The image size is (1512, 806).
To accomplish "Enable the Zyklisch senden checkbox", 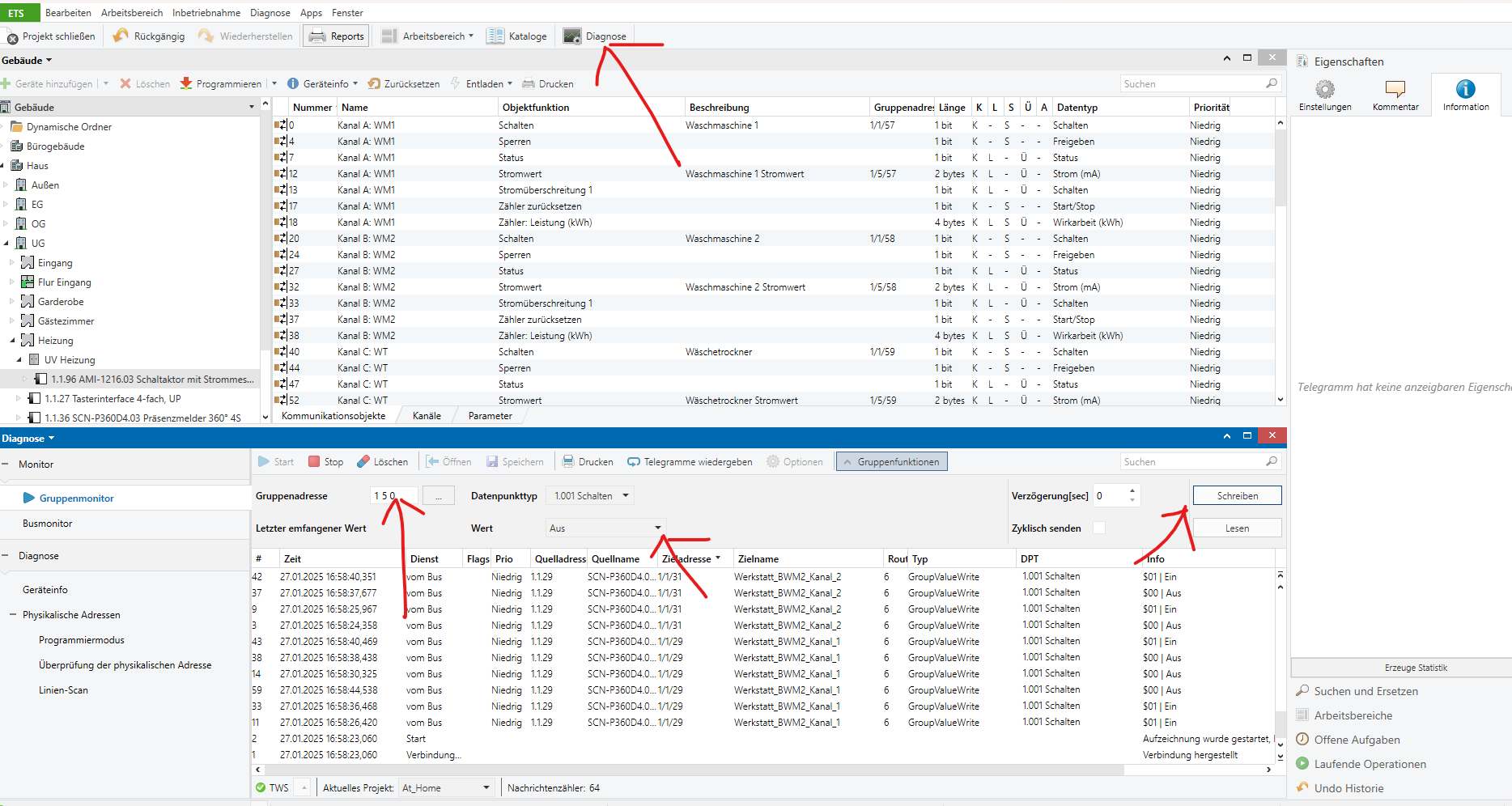I will 1098,528.
